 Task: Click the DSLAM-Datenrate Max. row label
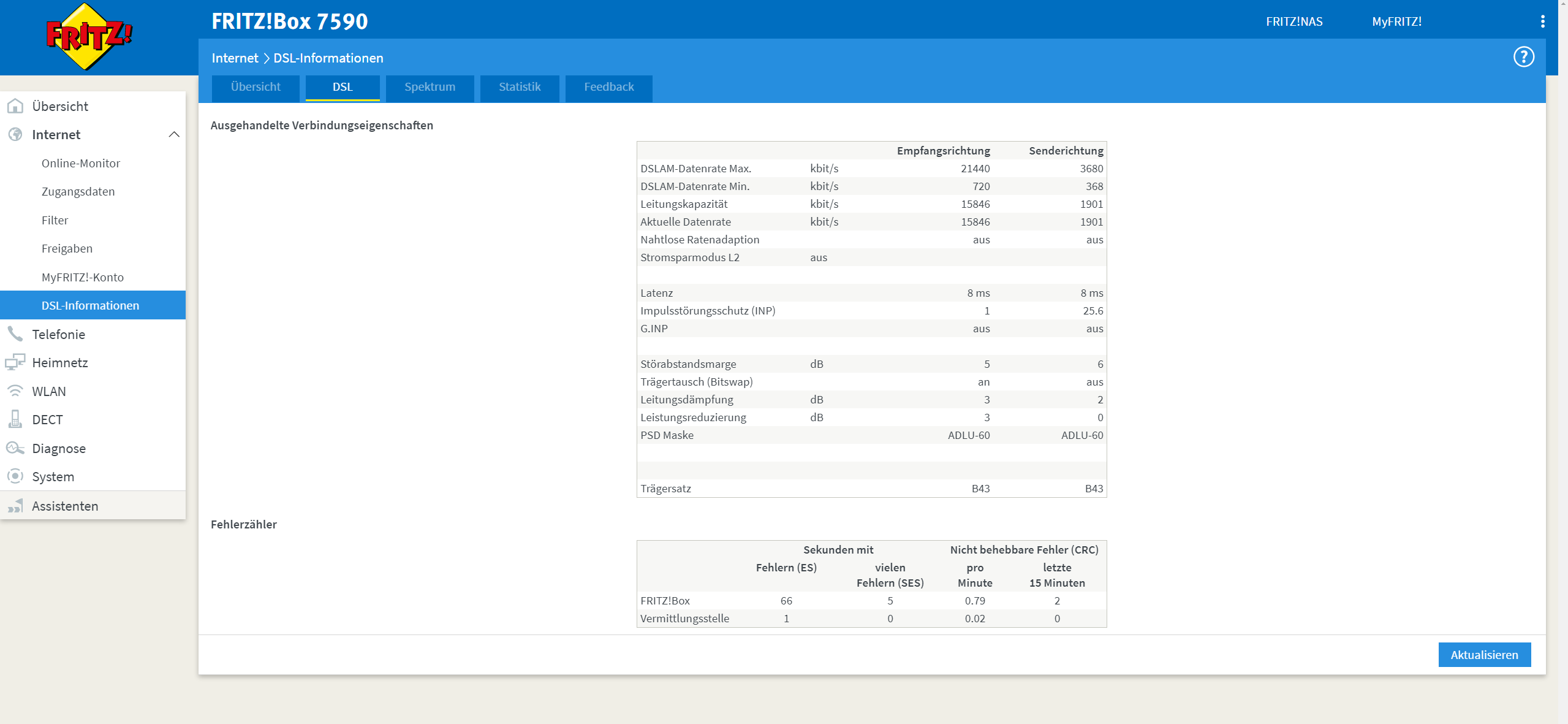tap(695, 169)
